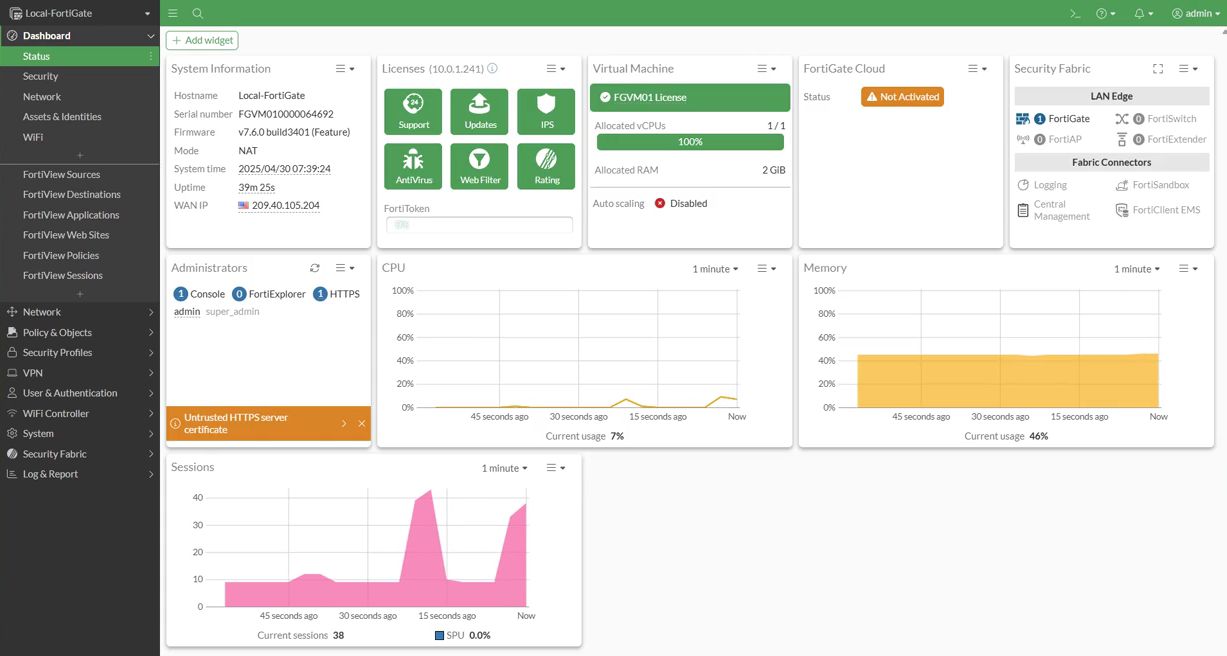Open FortiView Sources dashboard
Image resolution: width=1227 pixels, height=656 pixels.
point(62,174)
